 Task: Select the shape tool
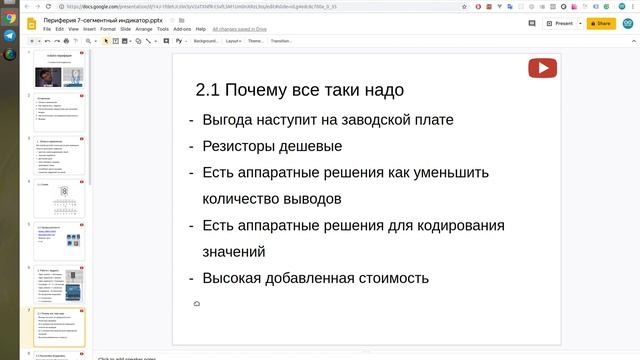[x=138, y=41]
